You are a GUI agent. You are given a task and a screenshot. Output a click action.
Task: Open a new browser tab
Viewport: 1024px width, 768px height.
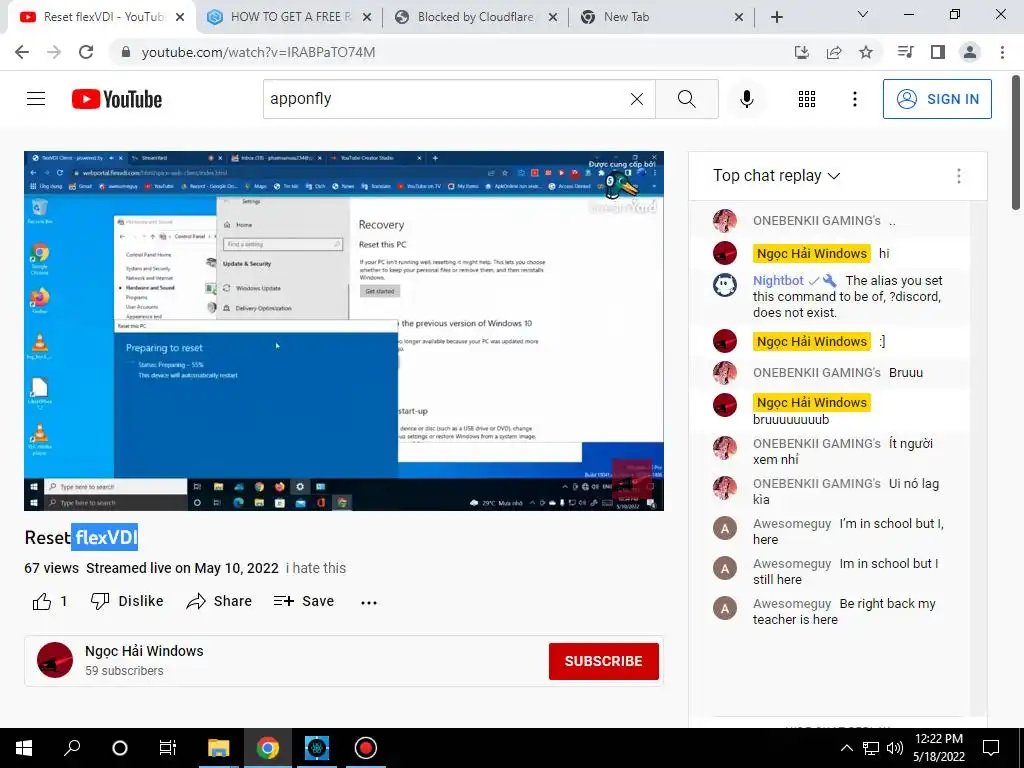click(x=776, y=18)
